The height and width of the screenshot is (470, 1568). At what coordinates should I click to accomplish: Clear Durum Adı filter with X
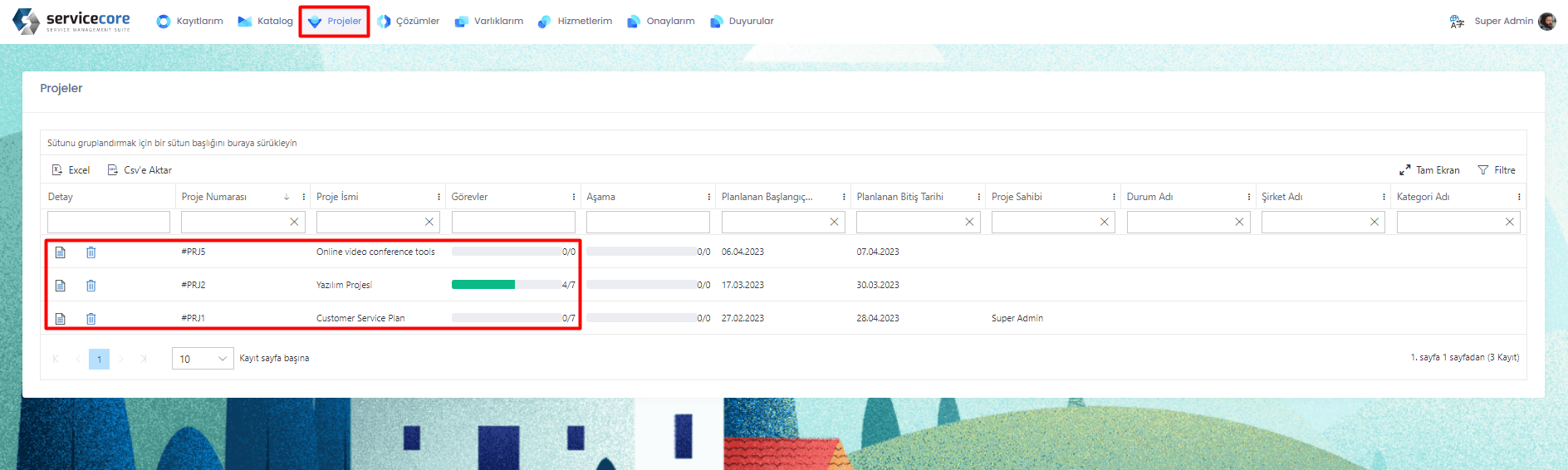[x=1239, y=222]
